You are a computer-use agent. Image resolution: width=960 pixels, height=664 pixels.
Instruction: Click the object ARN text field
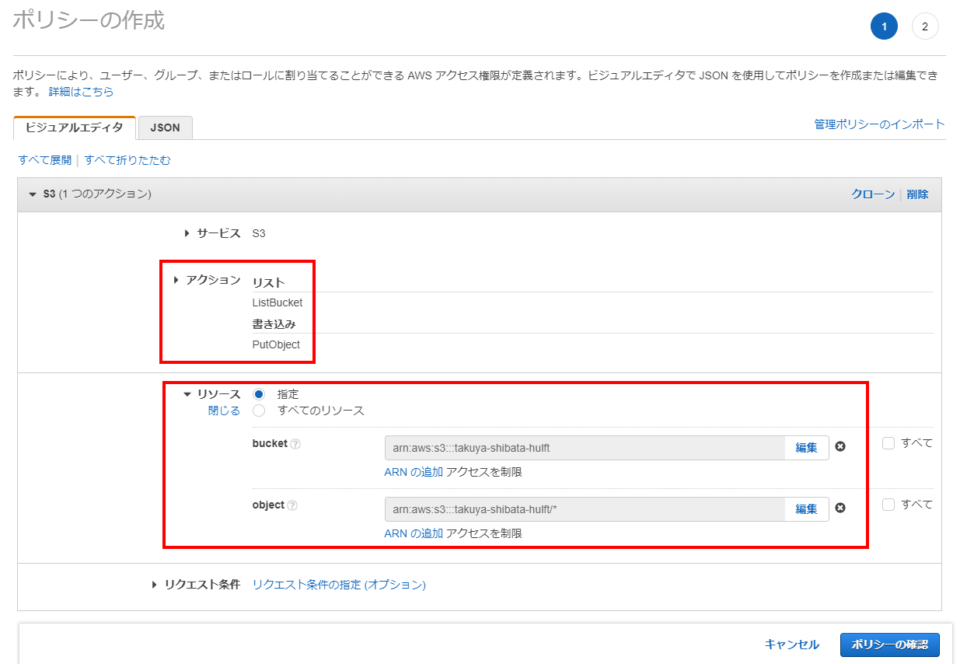tap(585, 509)
